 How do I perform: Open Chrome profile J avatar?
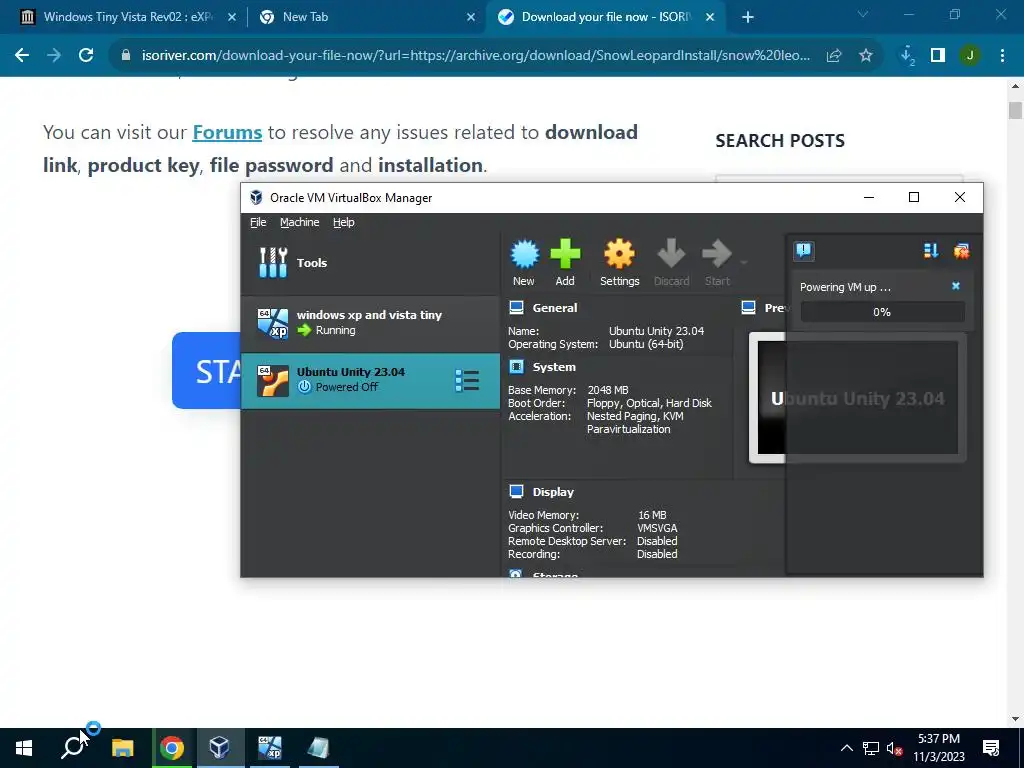click(x=970, y=56)
